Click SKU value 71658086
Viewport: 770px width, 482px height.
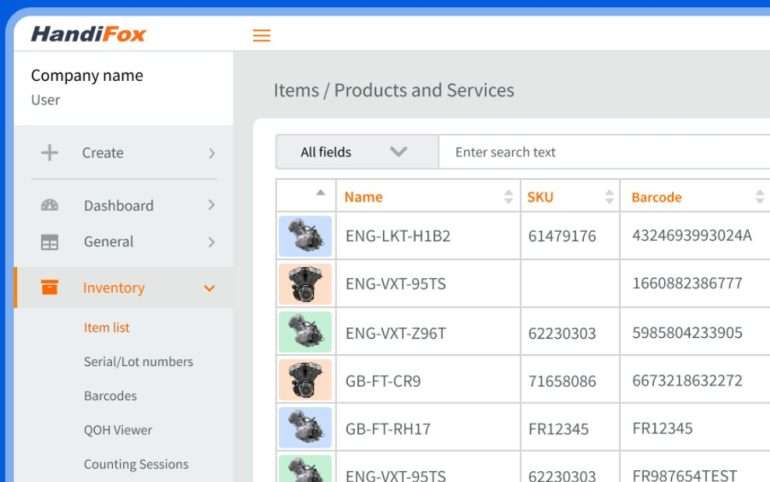(562, 381)
